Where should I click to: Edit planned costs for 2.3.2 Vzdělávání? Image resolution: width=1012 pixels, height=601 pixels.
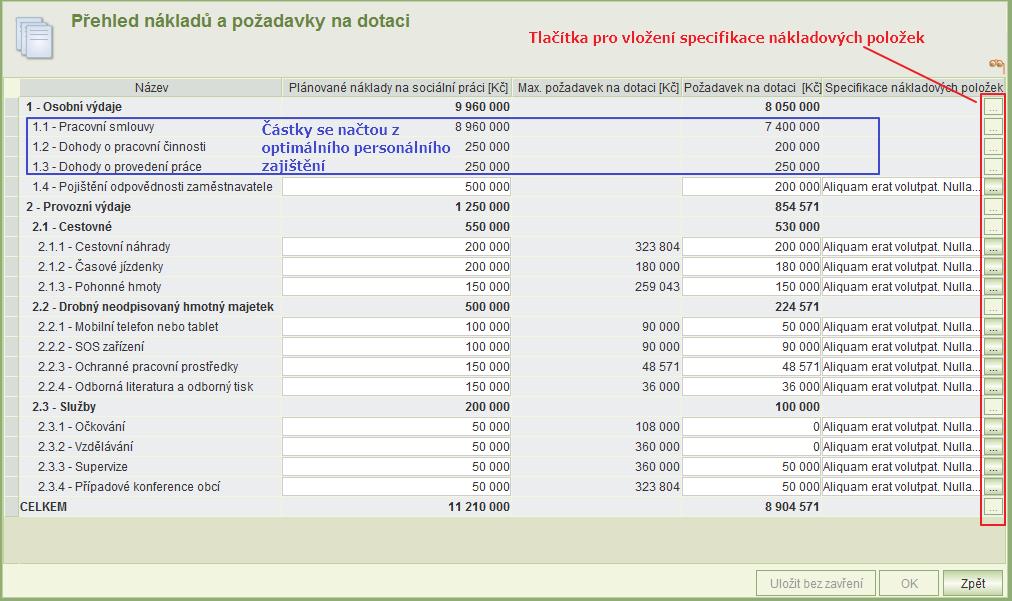point(396,447)
